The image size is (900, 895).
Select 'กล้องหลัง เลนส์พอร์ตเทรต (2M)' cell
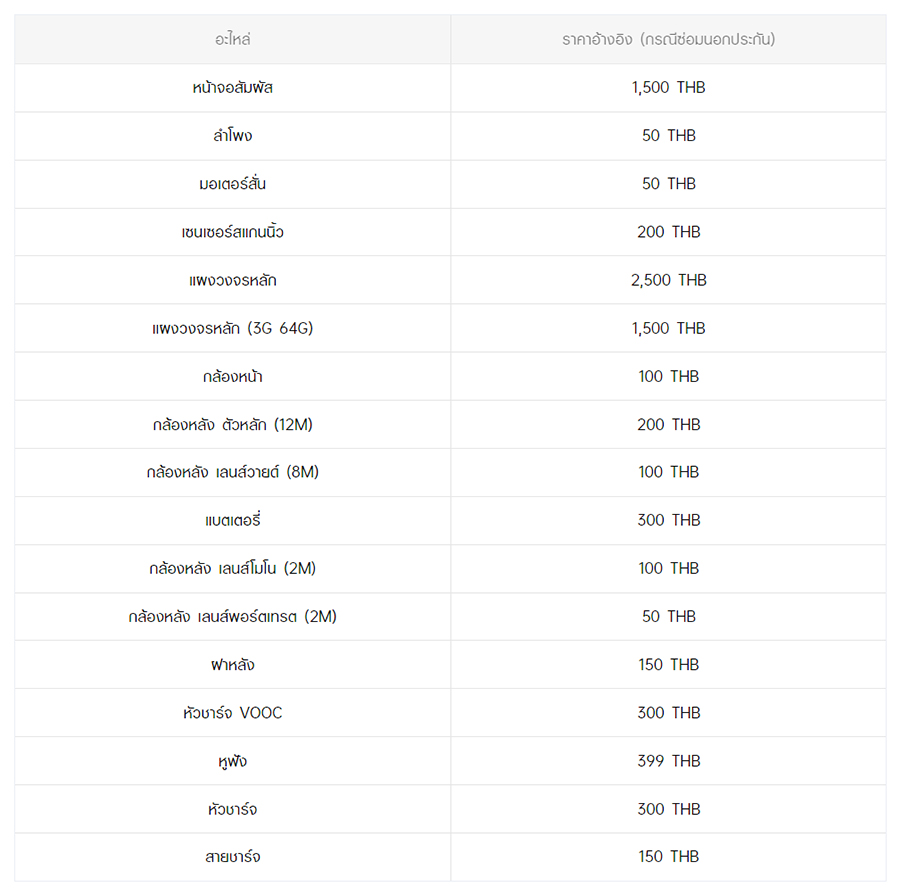click(x=232, y=616)
